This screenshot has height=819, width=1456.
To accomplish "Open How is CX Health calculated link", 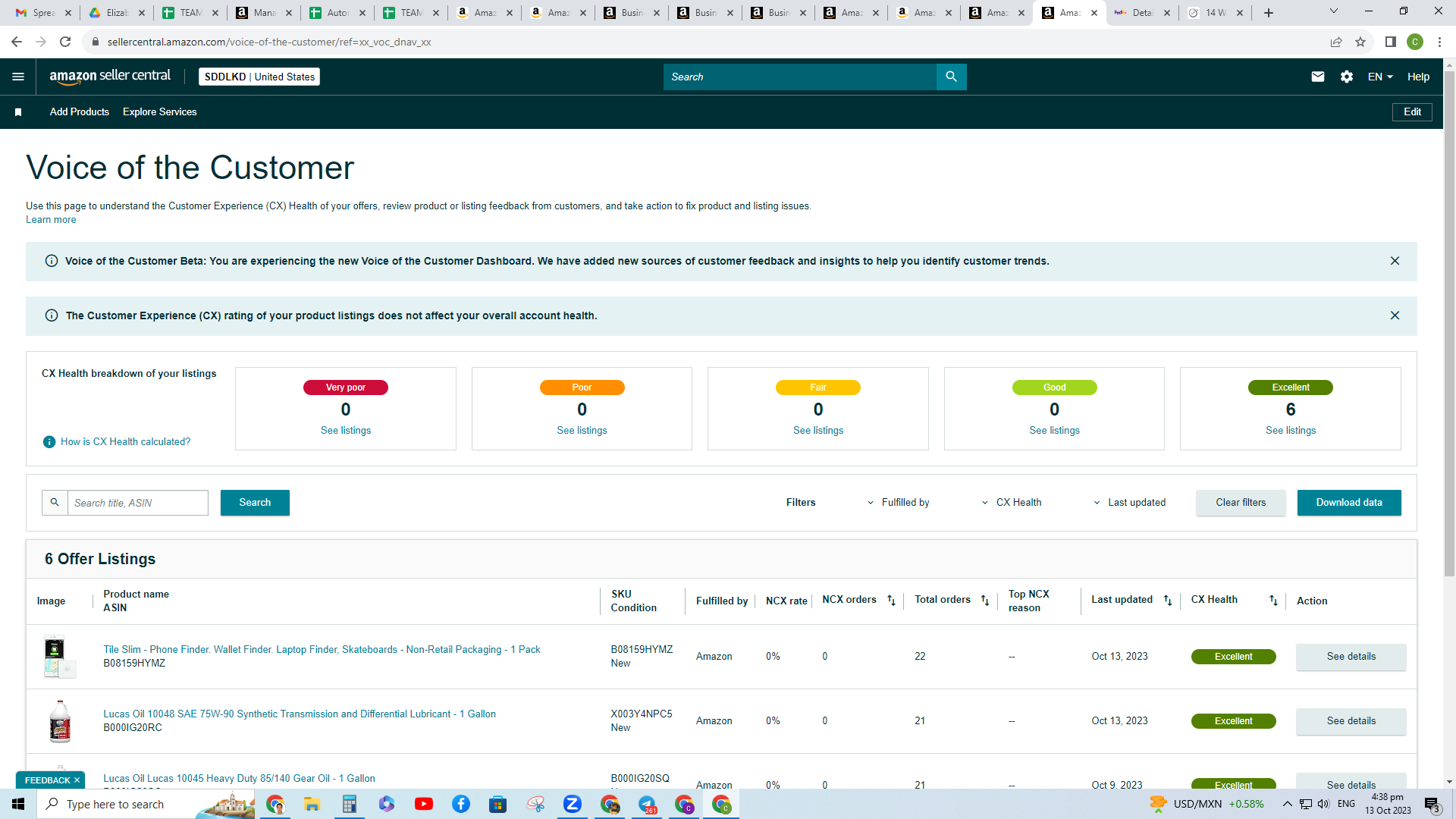I will point(126,442).
